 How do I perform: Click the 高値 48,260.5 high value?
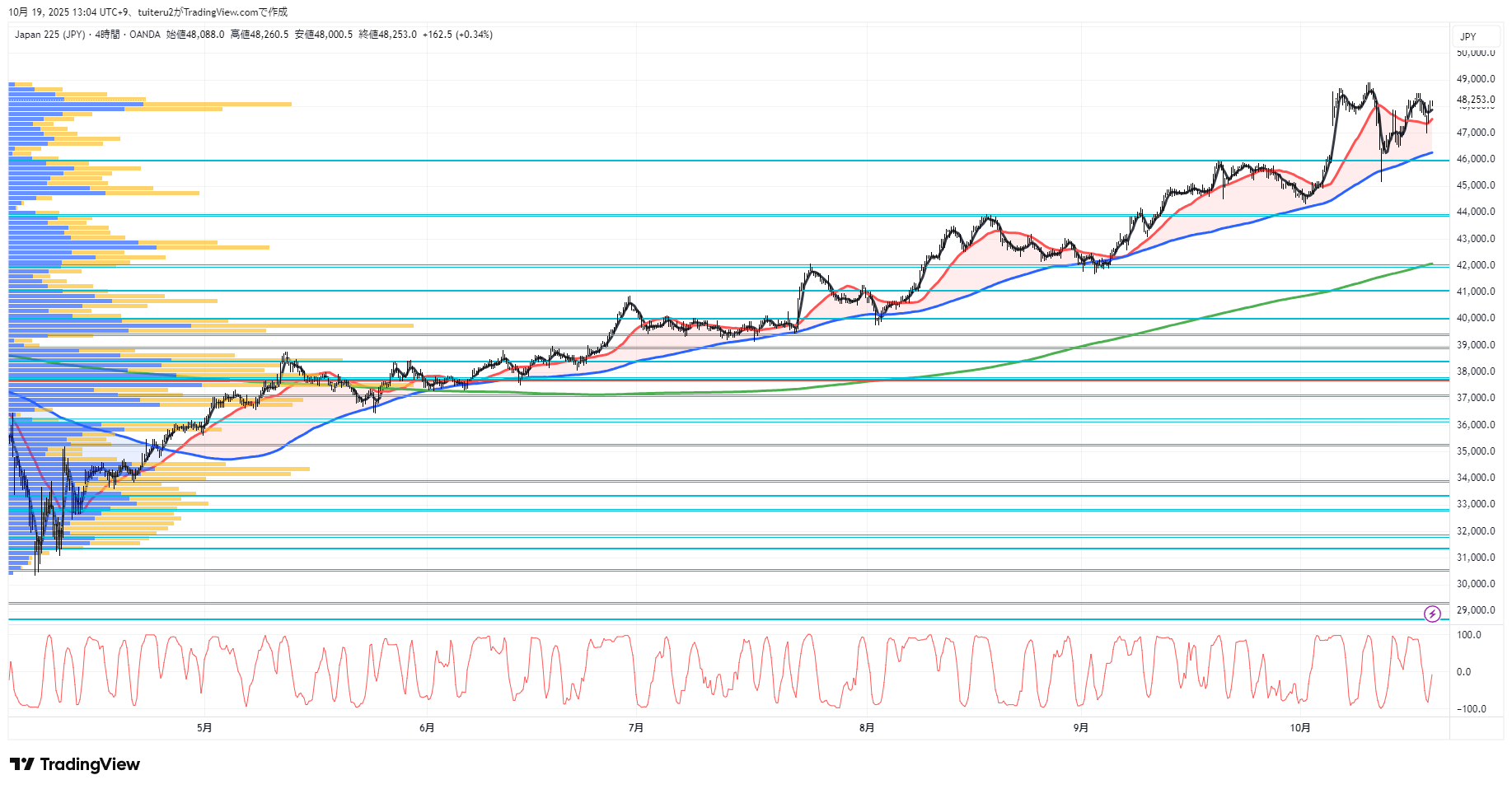pyautogui.click(x=260, y=35)
